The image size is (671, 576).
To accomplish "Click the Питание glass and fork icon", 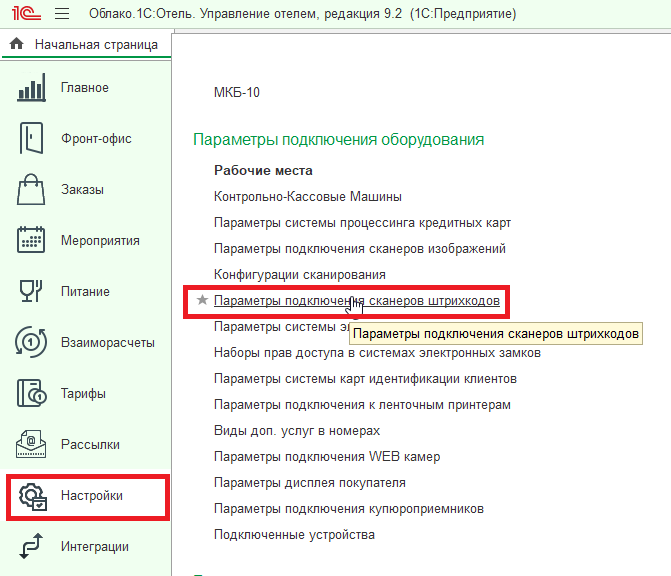I will 31,291.
